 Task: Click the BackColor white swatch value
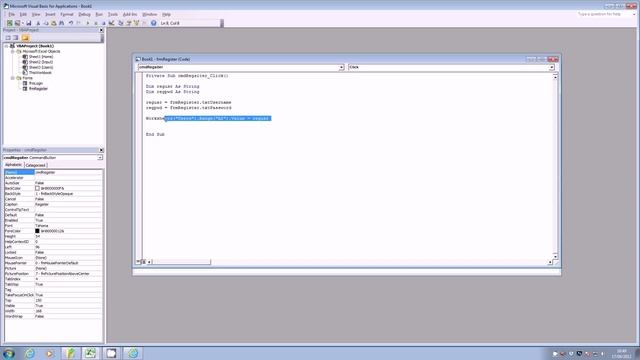click(37, 189)
